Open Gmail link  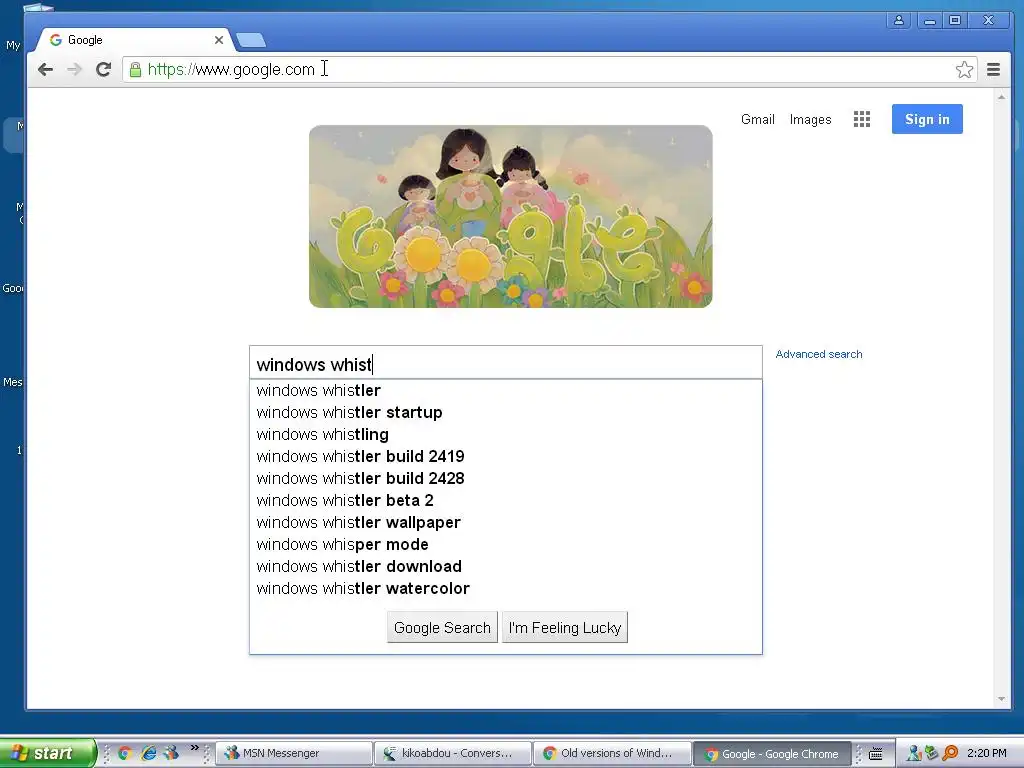coord(758,120)
